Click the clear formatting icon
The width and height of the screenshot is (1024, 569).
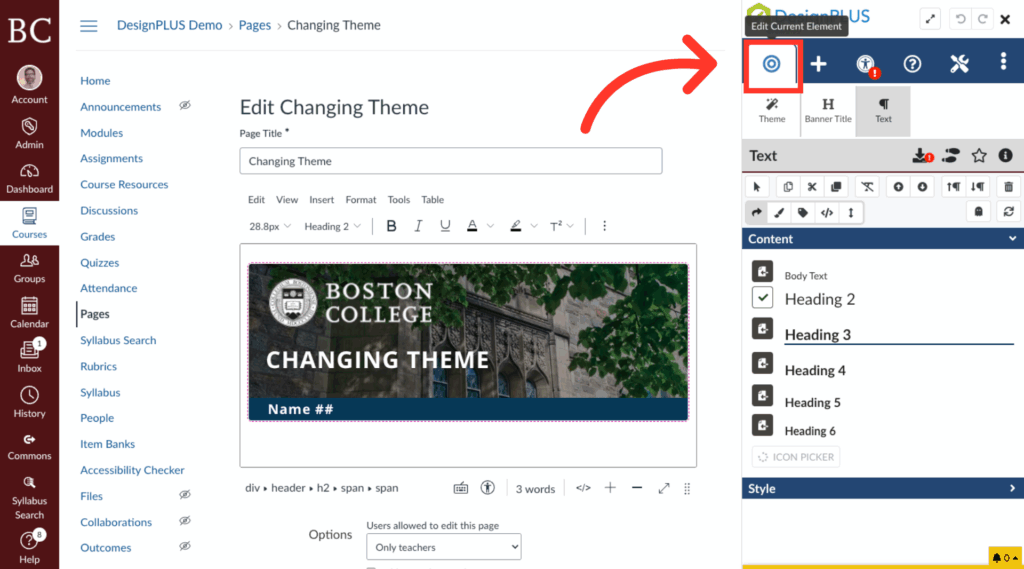point(867,187)
